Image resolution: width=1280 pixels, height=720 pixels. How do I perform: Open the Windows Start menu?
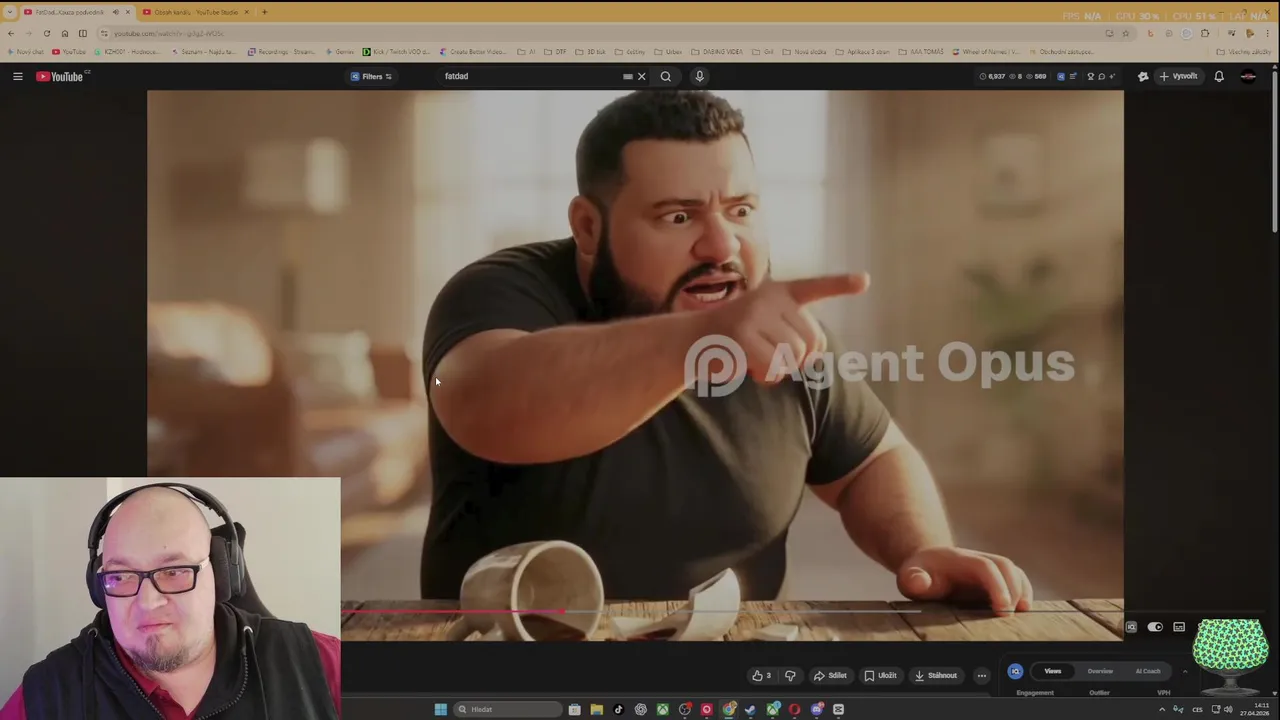coord(440,710)
